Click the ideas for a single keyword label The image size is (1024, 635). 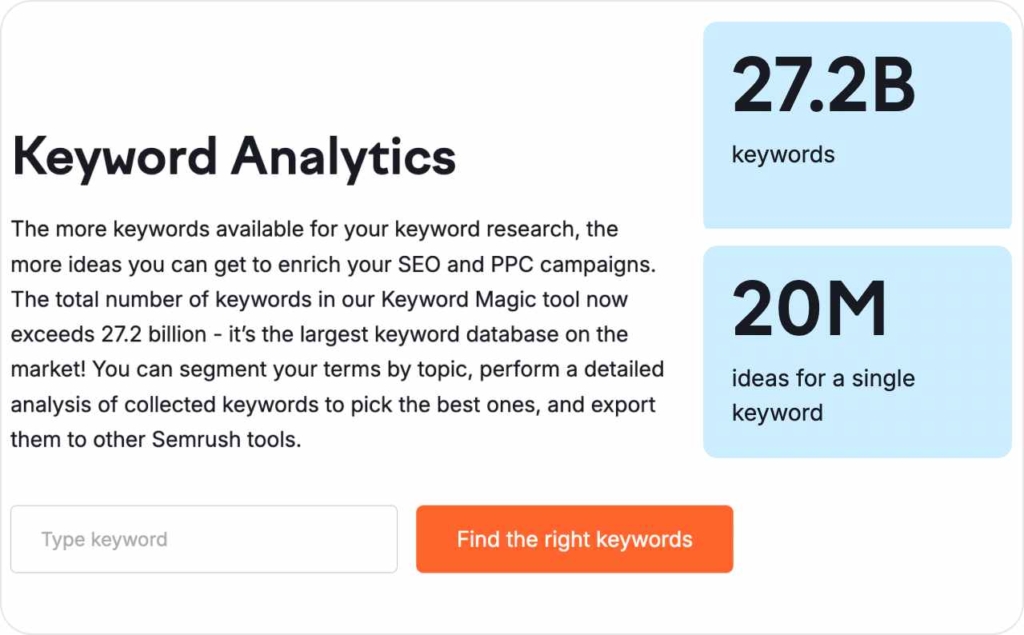pos(824,395)
